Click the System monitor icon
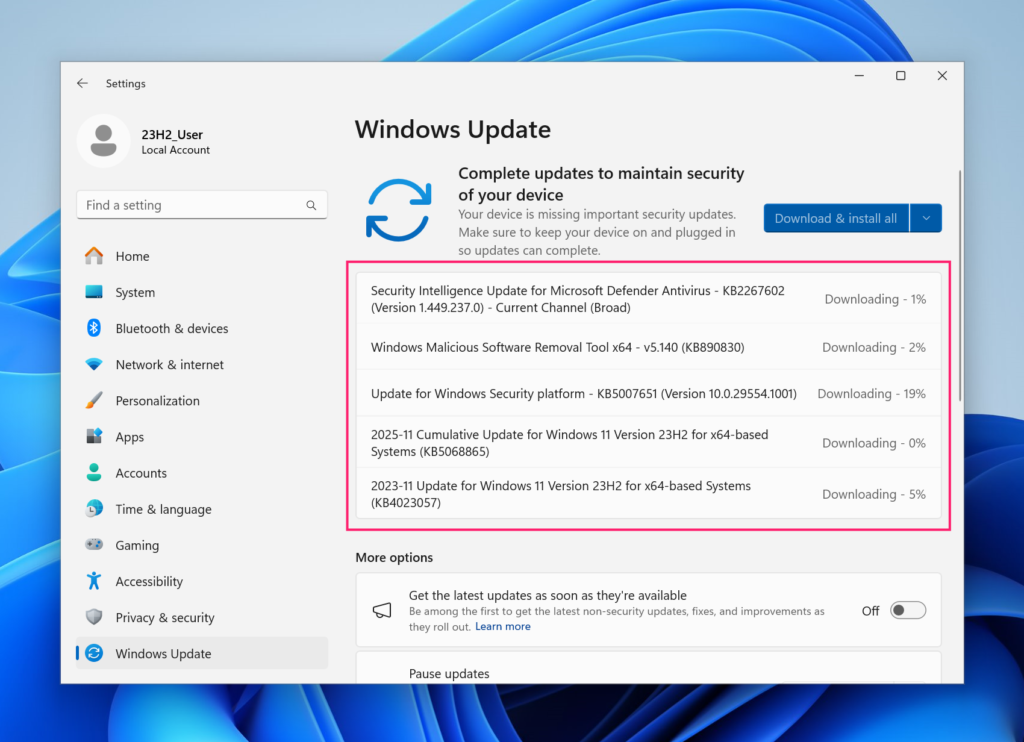1024x742 pixels. pyautogui.click(x=94, y=292)
